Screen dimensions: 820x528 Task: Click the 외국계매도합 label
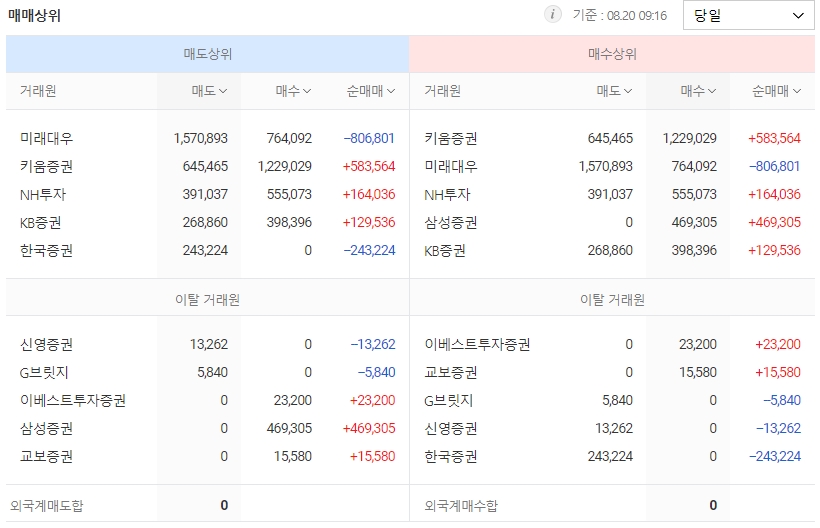(x=47, y=506)
